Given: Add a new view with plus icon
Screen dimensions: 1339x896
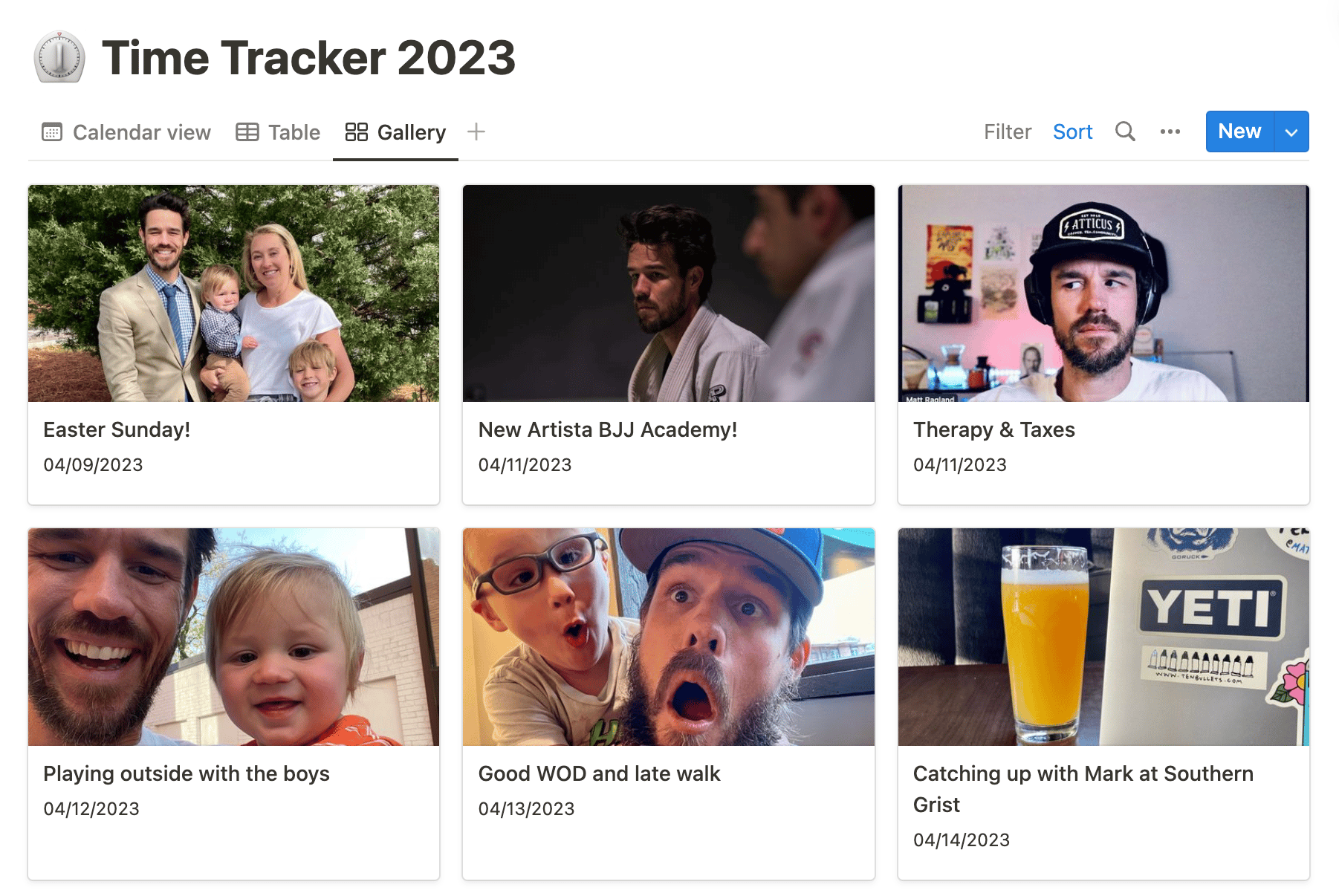Looking at the screenshot, I should click(476, 132).
